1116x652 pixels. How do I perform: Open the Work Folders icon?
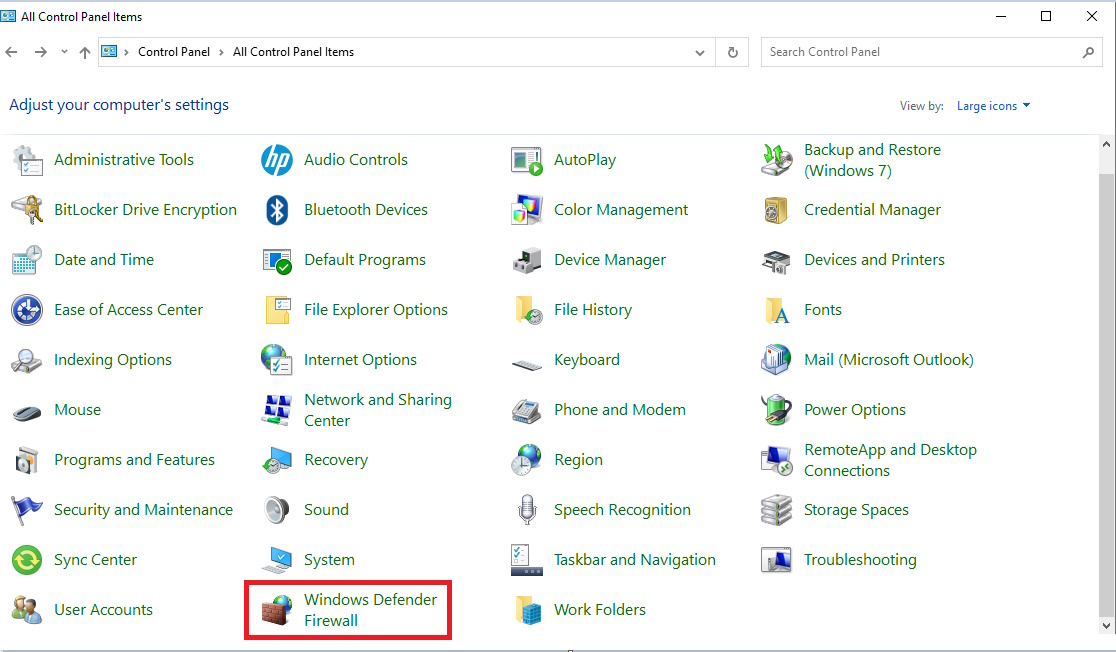coord(528,610)
